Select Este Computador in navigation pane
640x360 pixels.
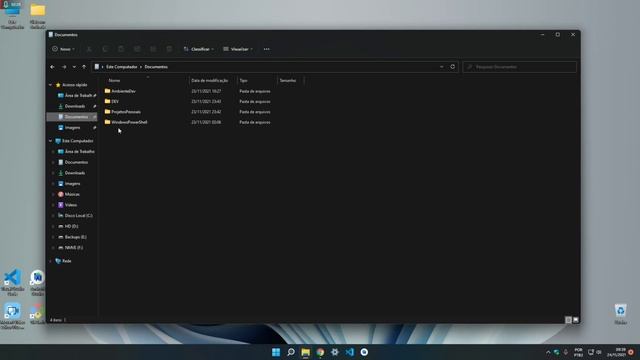[74, 141]
